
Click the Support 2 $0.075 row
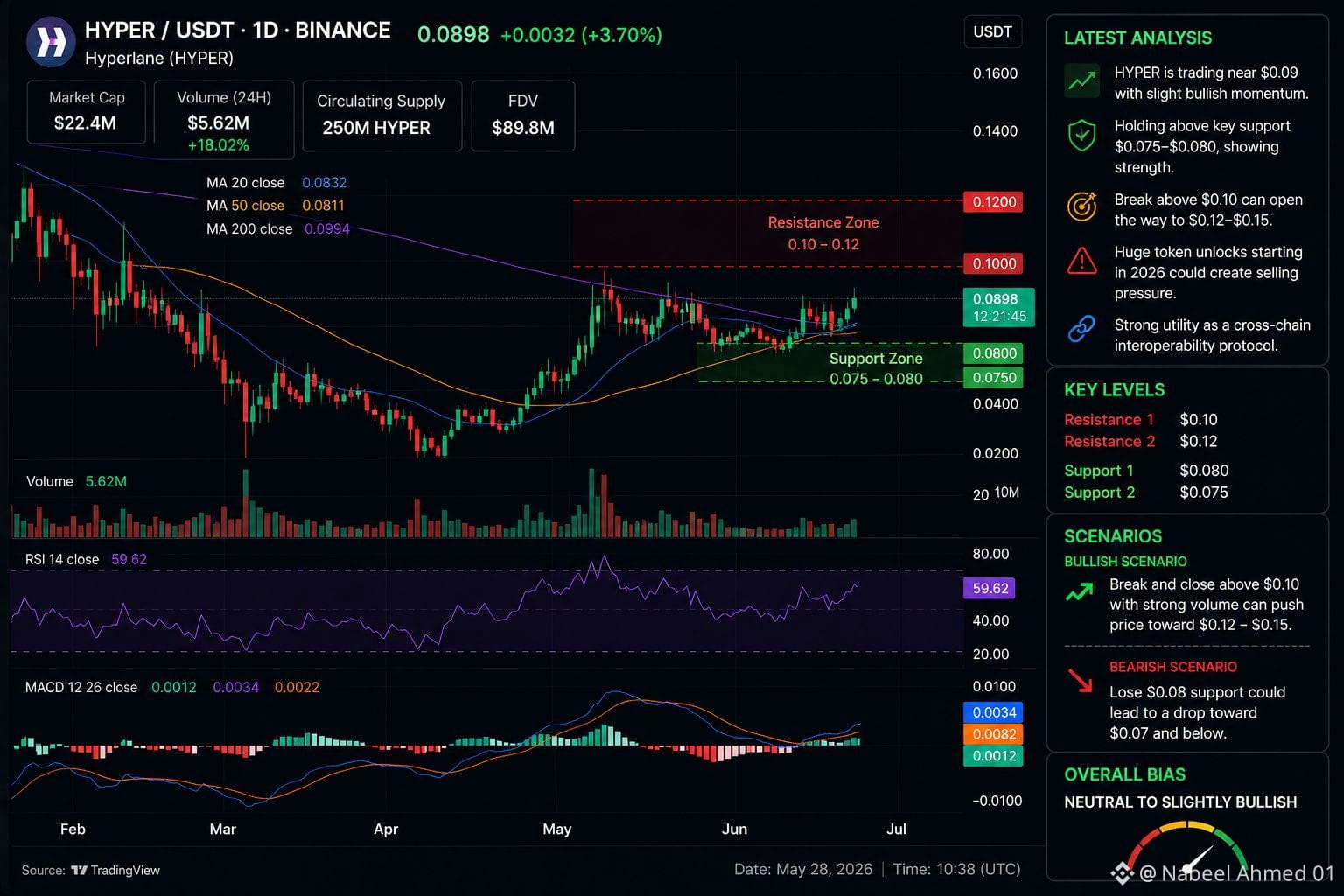pyautogui.click(x=1146, y=493)
